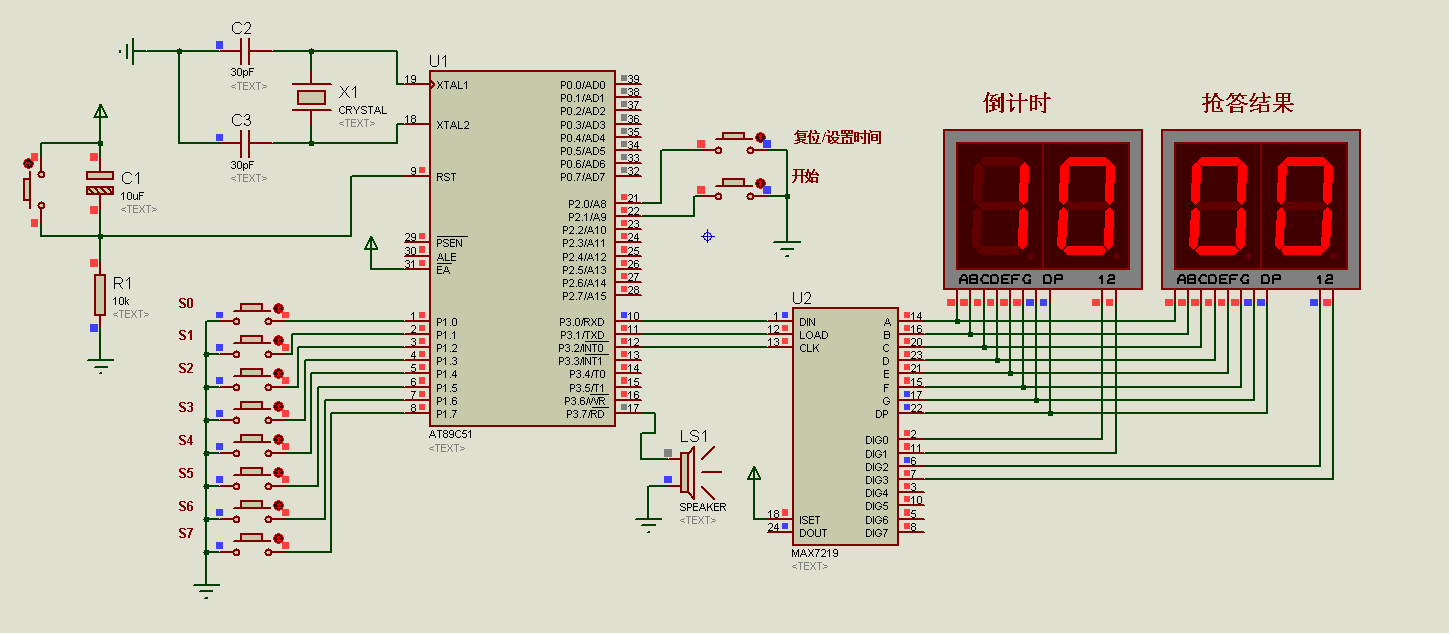Select capacitor C2
1449x633 pixels.
tap(245, 50)
